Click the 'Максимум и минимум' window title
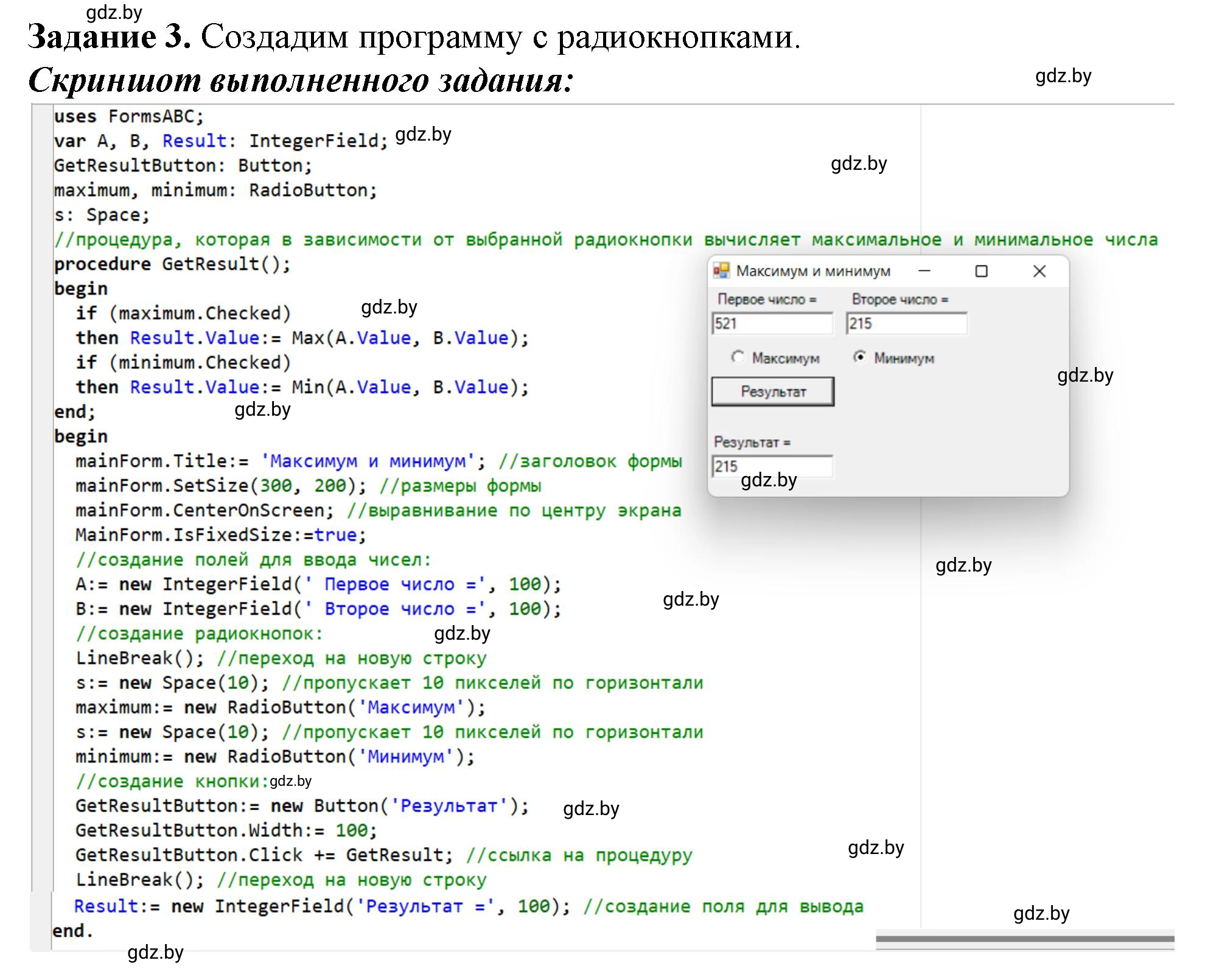The width and height of the screenshot is (1205, 980). point(813,271)
